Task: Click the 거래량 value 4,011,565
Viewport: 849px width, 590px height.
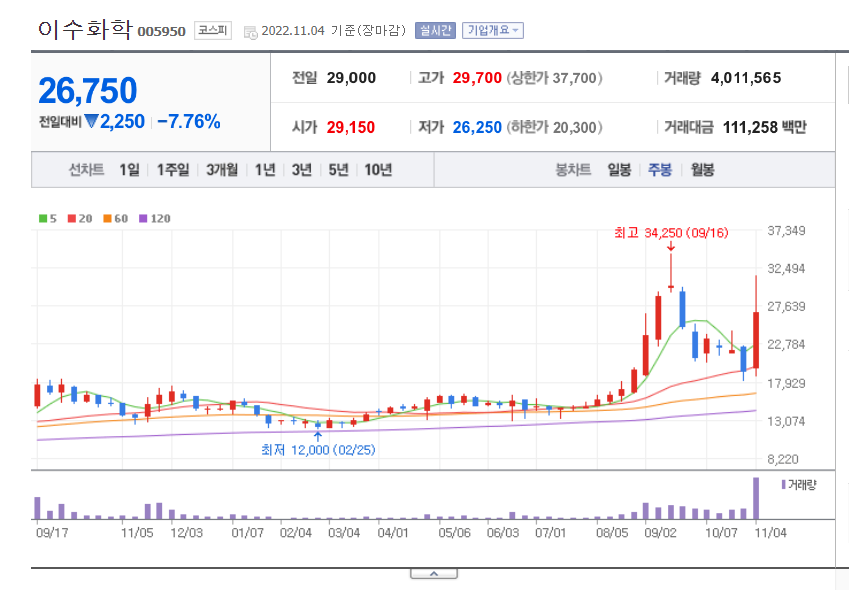Action: tap(746, 78)
